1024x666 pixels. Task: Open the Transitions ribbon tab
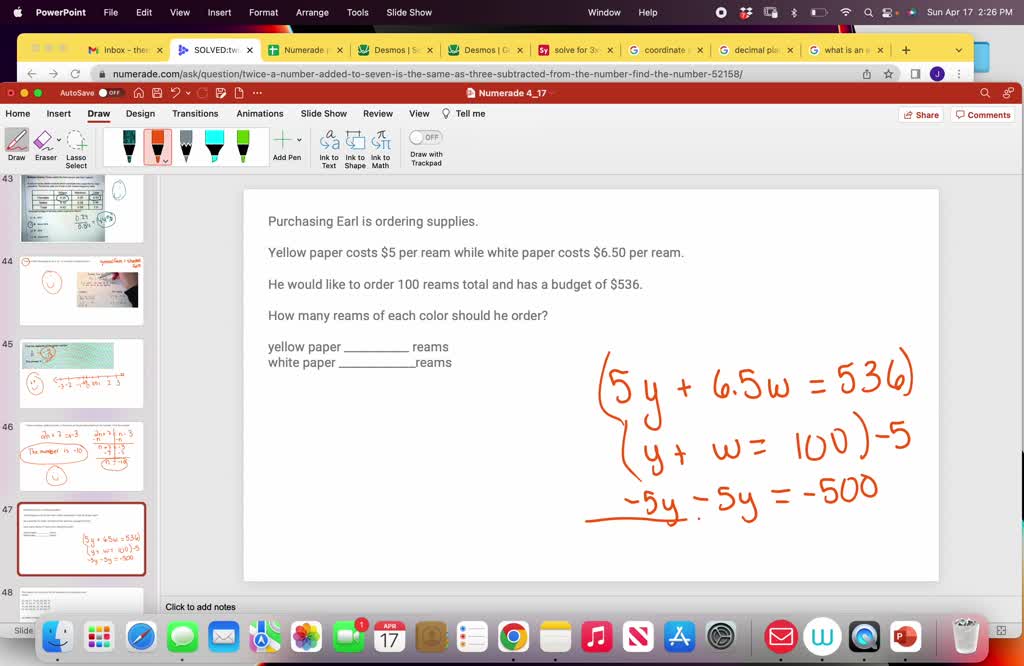(195, 114)
